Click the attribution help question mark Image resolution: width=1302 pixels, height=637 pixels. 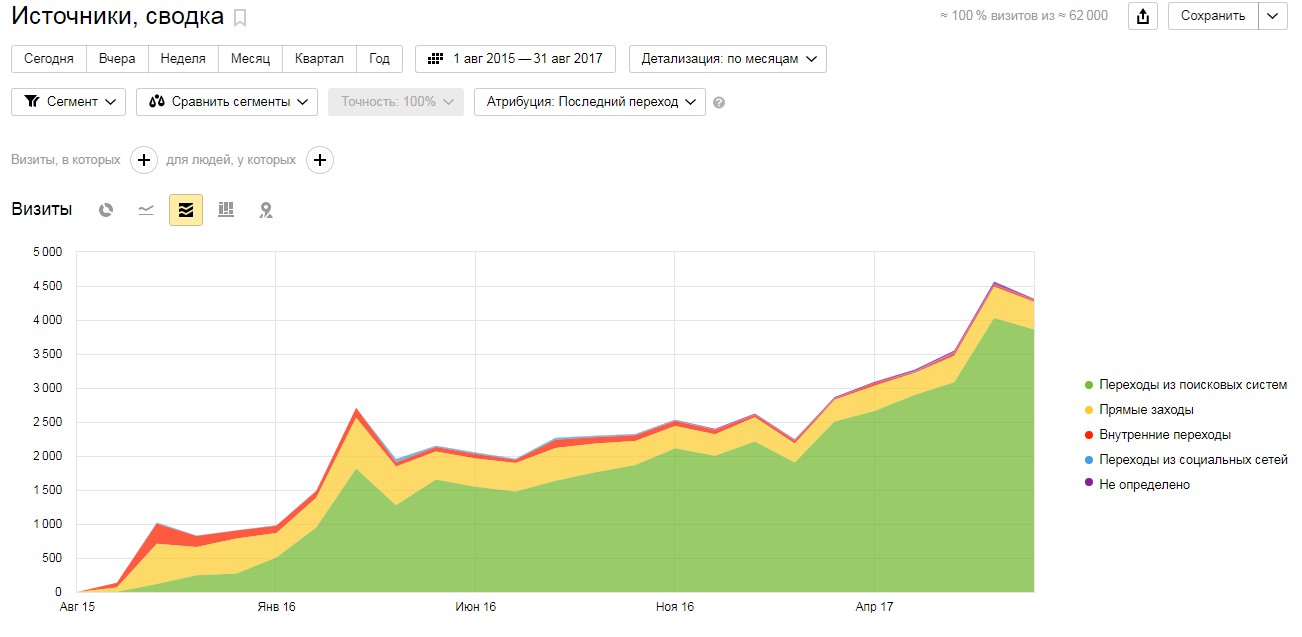coord(719,102)
